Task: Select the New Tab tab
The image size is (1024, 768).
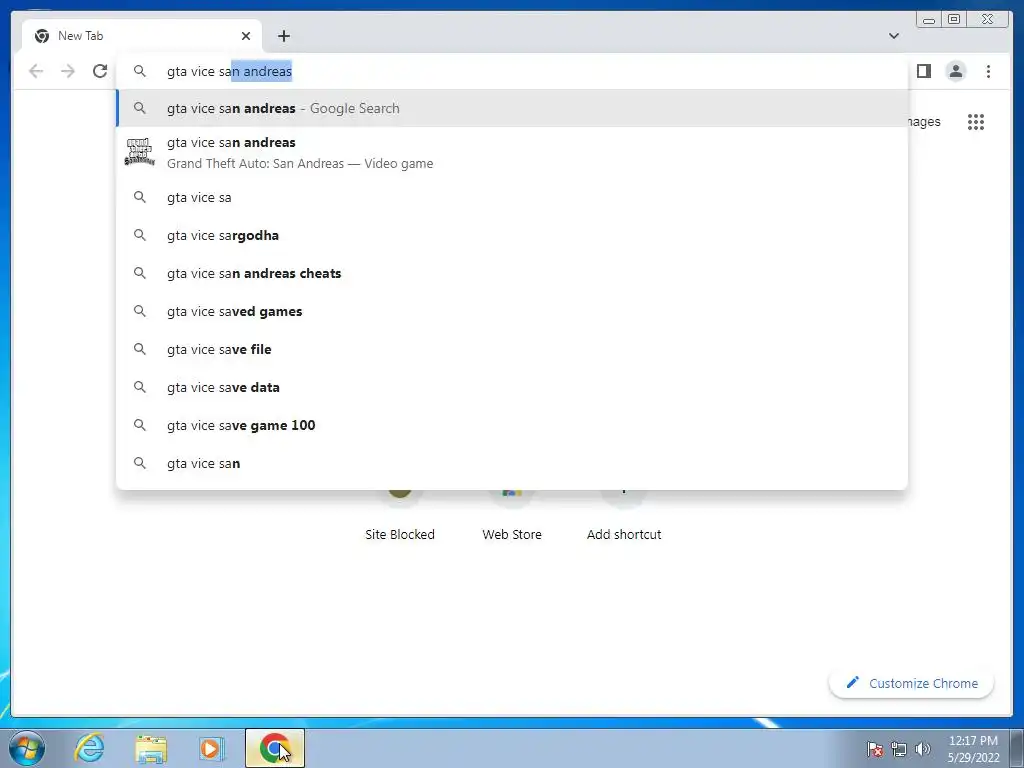Action: pyautogui.click(x=142, y=36)
